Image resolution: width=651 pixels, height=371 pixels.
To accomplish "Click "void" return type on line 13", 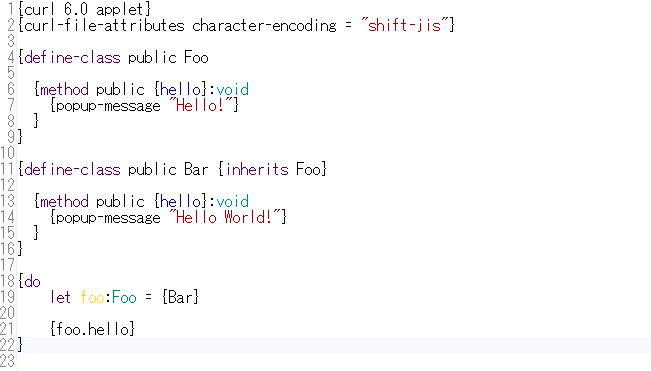I will click(232, 201).
